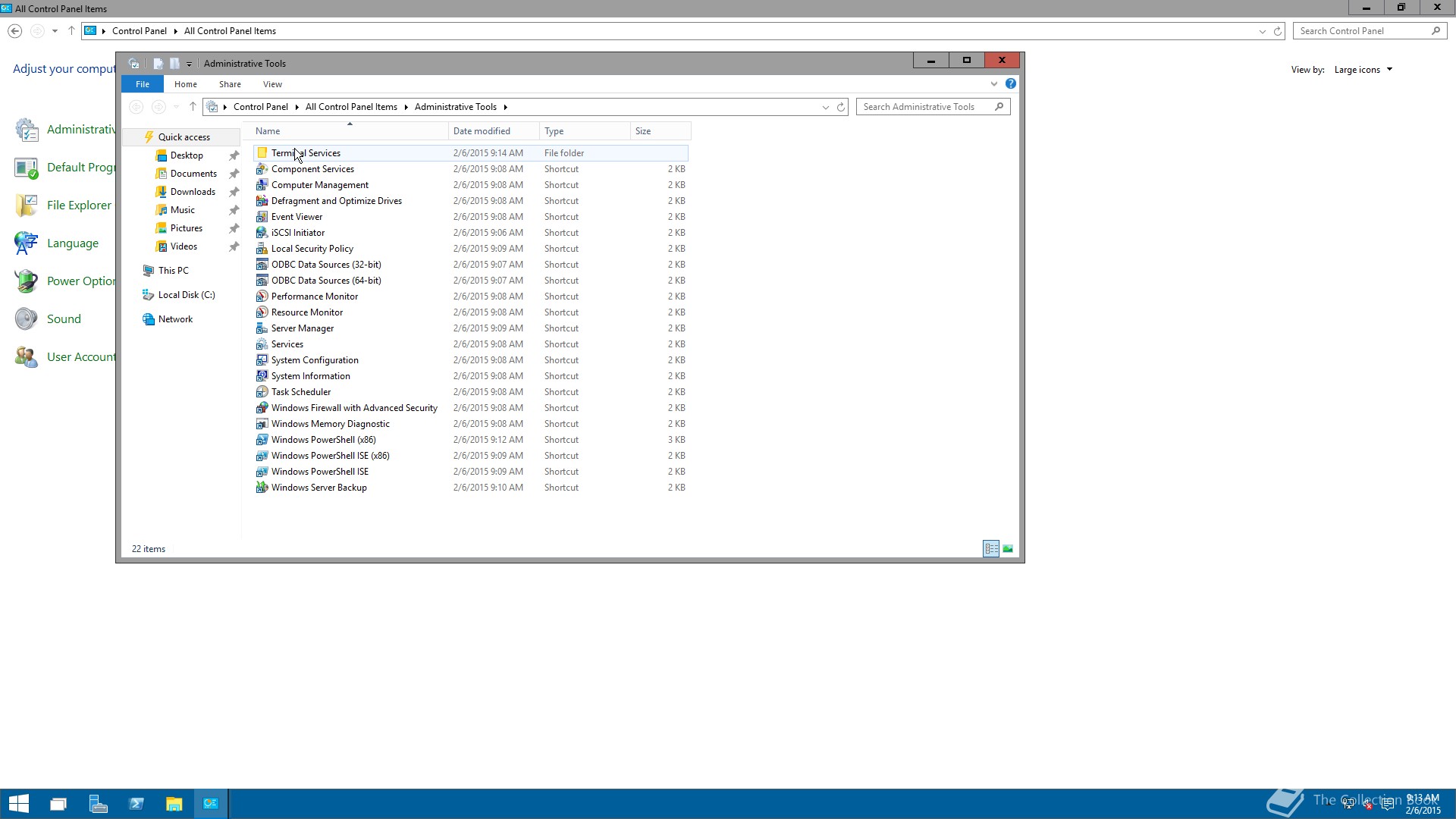Select Local Disk (C:) in navigation pane
The image size is (1456, 819).
pyautogui.click(x=187, y=295)
